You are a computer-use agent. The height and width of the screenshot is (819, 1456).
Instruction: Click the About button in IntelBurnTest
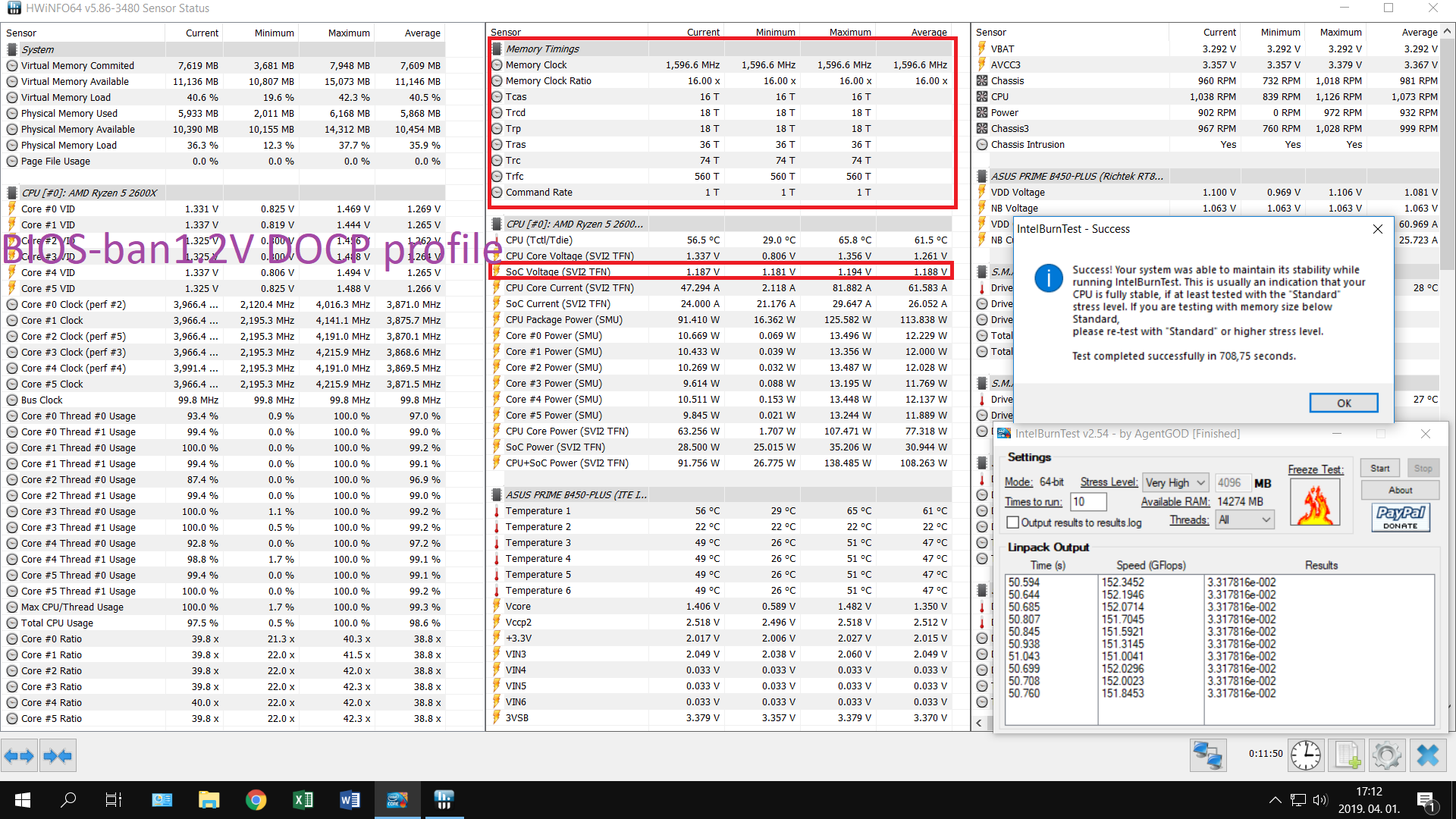pyautogui.click(x=1400, y=491)
